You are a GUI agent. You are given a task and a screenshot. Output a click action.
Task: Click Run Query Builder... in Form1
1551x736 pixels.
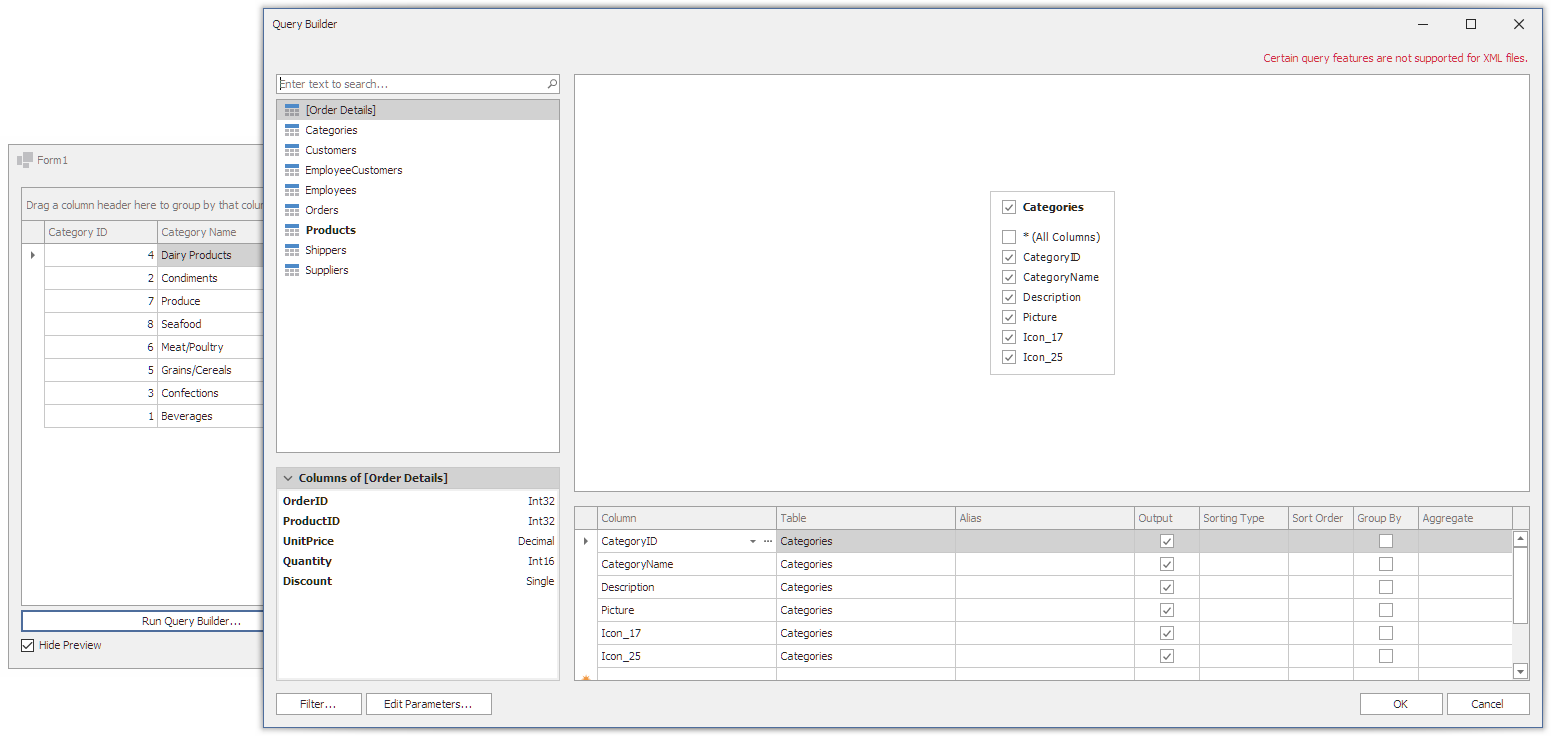tap(142, 621)
